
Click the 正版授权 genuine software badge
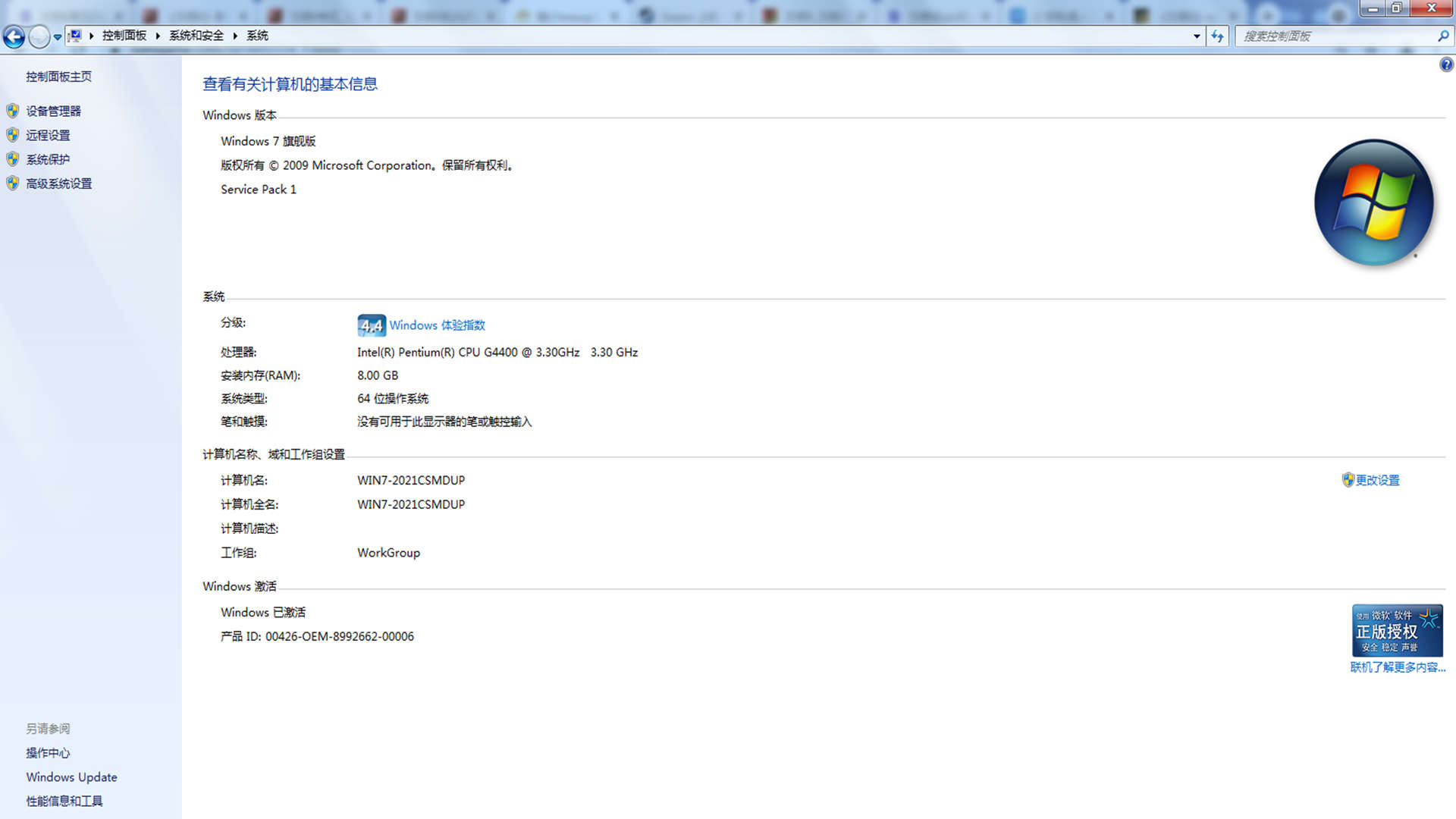(1397, 630)
